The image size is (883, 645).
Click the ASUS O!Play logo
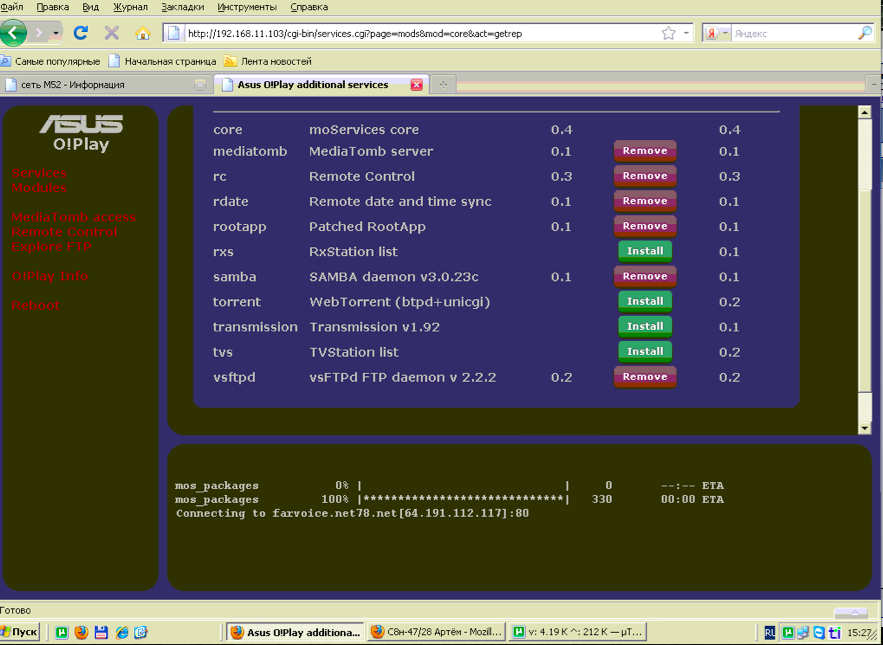(x=81, y=132)
